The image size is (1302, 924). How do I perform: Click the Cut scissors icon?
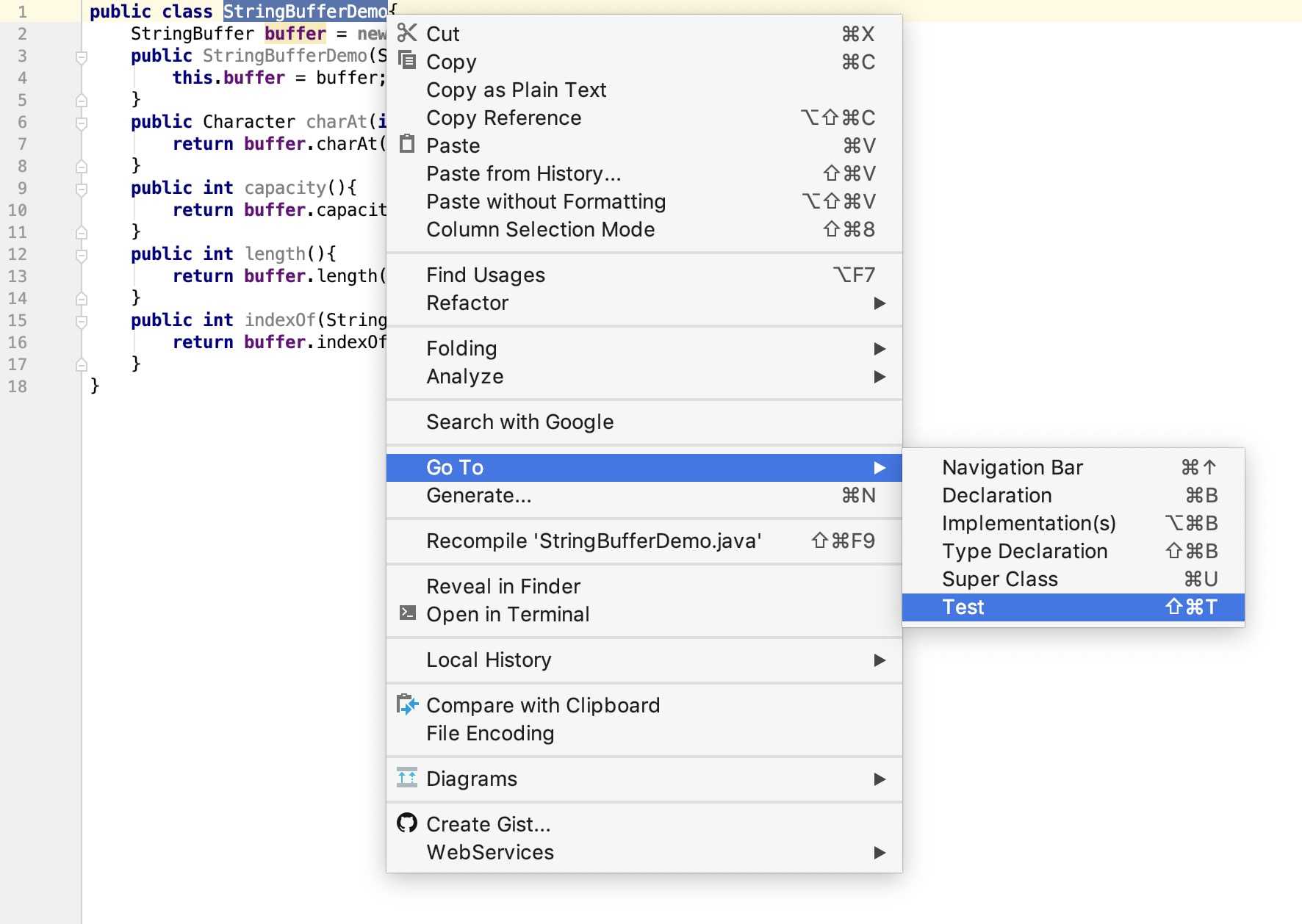tap(407, 33)
